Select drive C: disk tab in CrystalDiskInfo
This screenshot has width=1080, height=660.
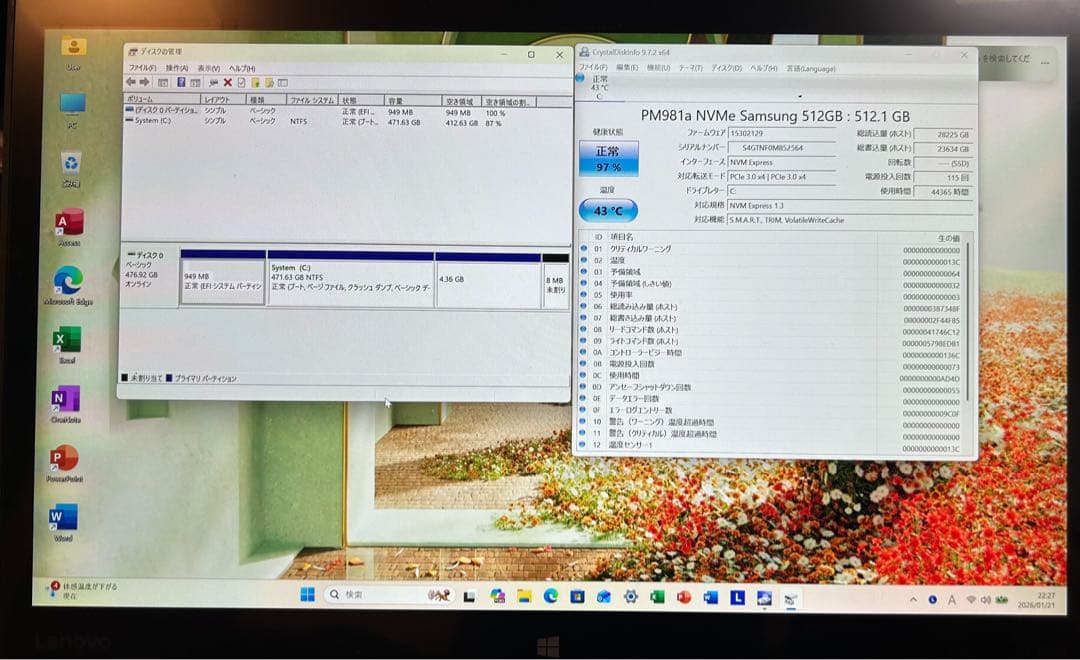(600, 87)
